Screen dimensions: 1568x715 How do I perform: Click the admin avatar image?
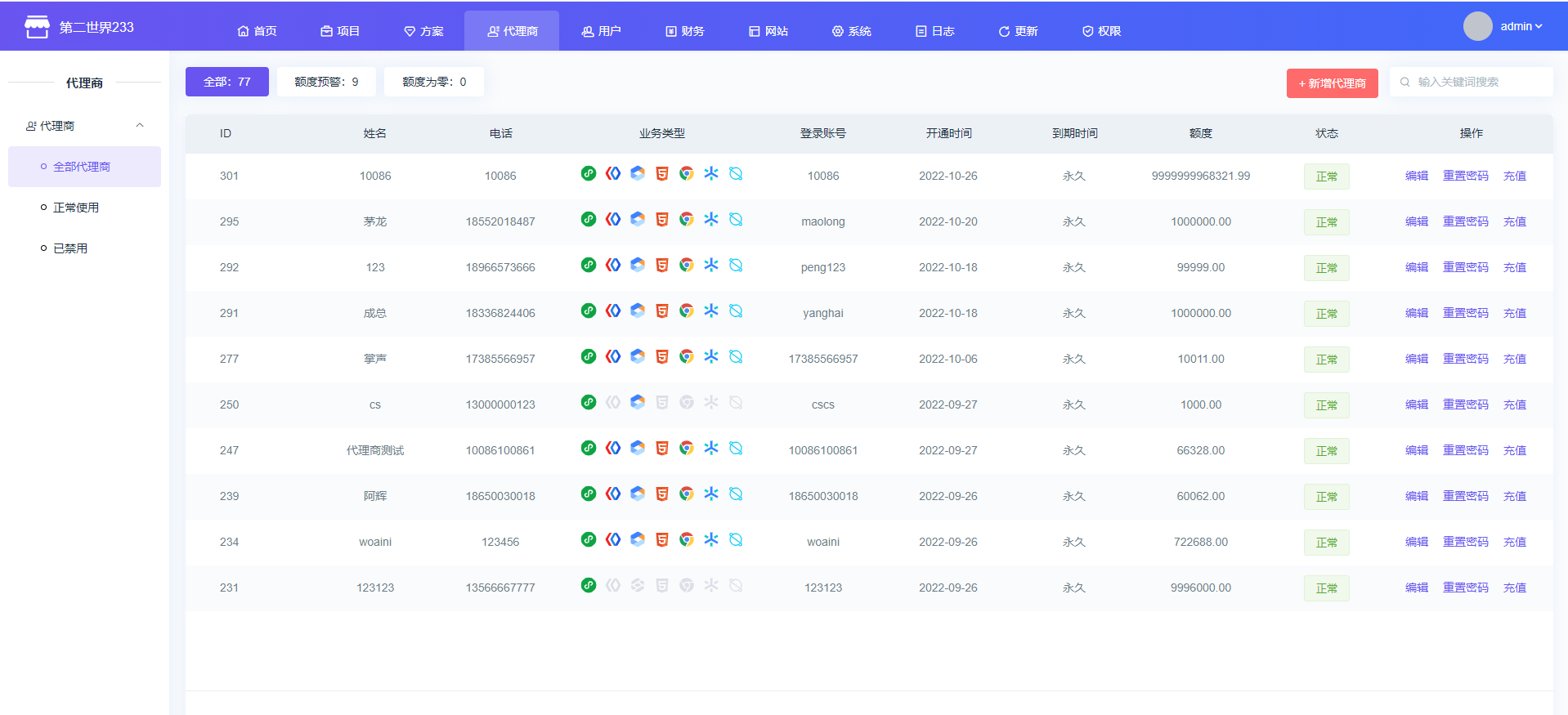[1477, 26]
